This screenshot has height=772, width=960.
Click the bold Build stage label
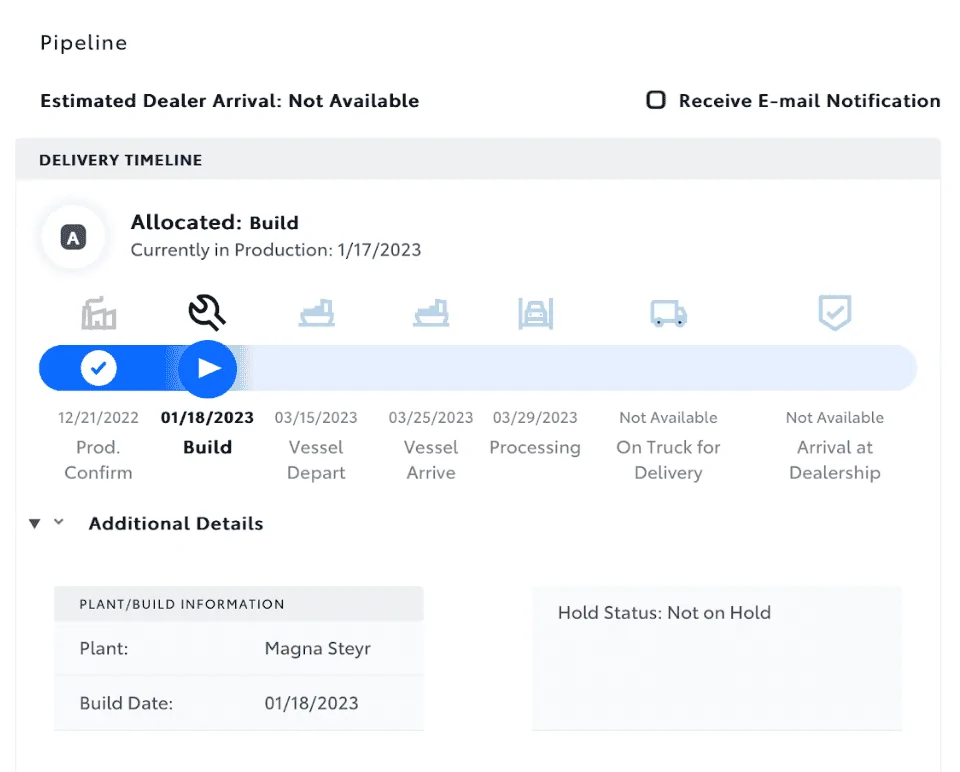(x=208, y=447)
